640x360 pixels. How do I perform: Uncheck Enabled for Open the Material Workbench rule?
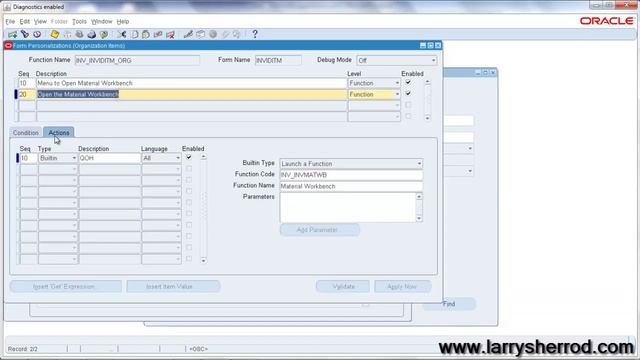[x=408, y=93]
